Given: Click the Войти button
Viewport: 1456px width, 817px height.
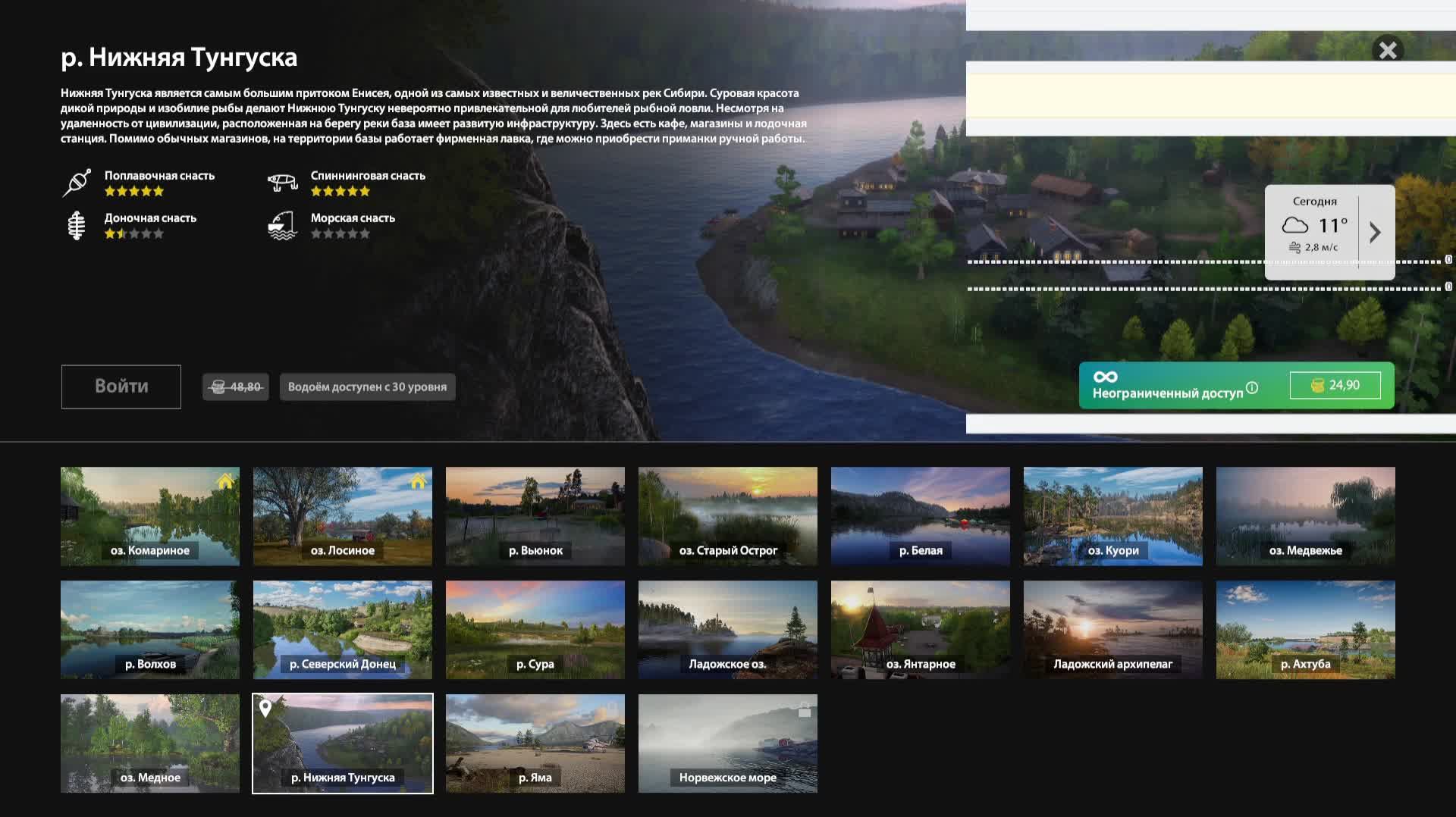Looking at the screenshot, I should 121,387.
